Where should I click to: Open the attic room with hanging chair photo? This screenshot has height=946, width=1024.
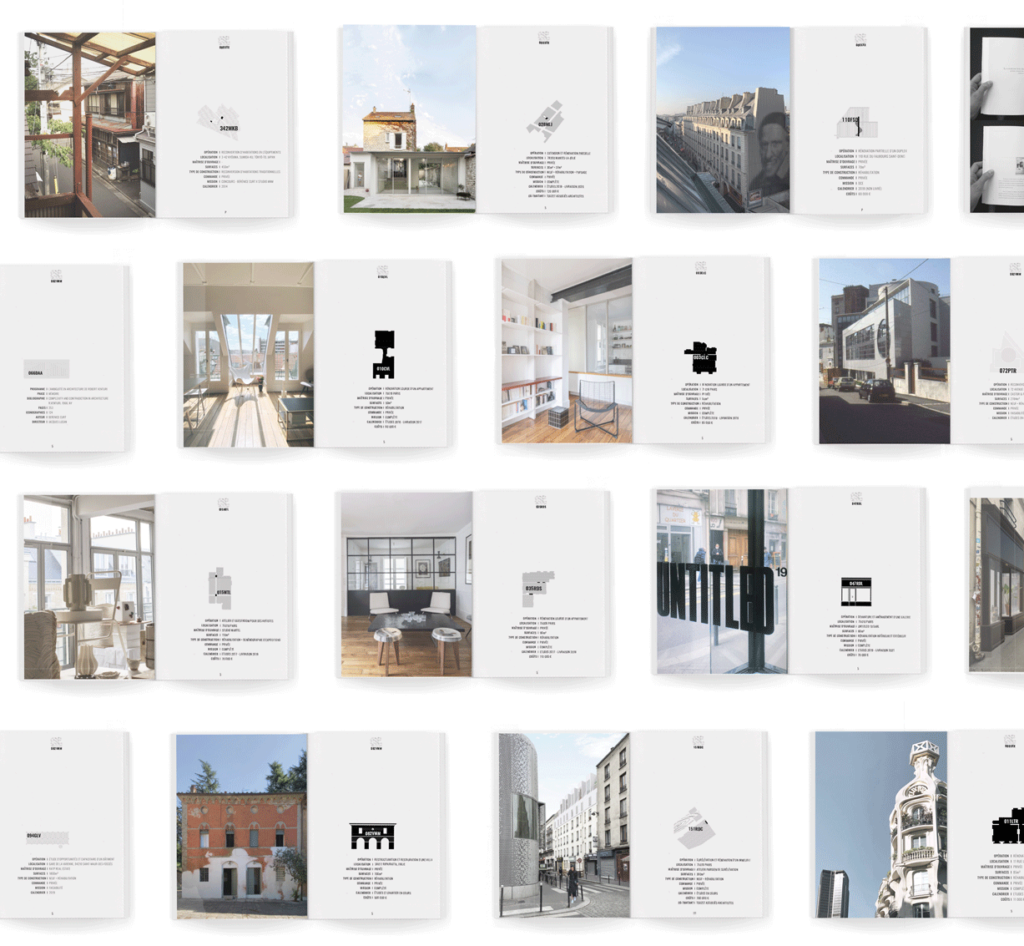[249, 355]
